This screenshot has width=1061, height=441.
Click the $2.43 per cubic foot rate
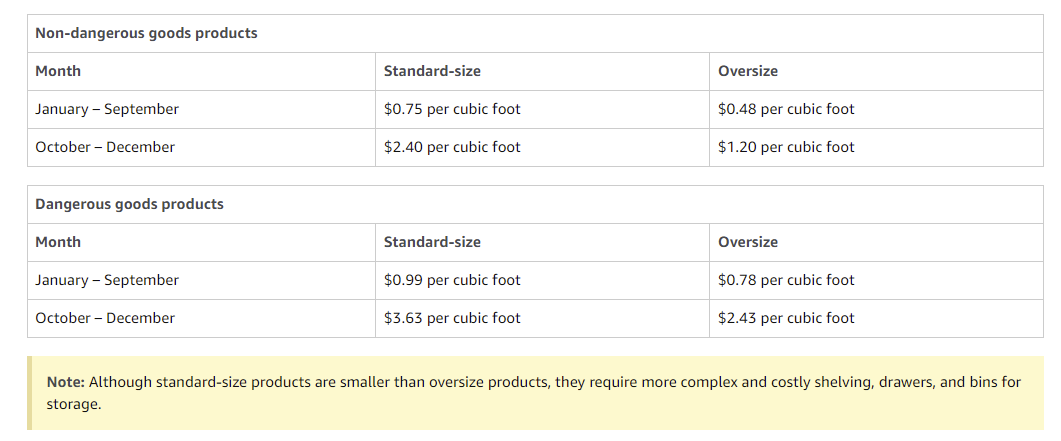click(786, 318)
